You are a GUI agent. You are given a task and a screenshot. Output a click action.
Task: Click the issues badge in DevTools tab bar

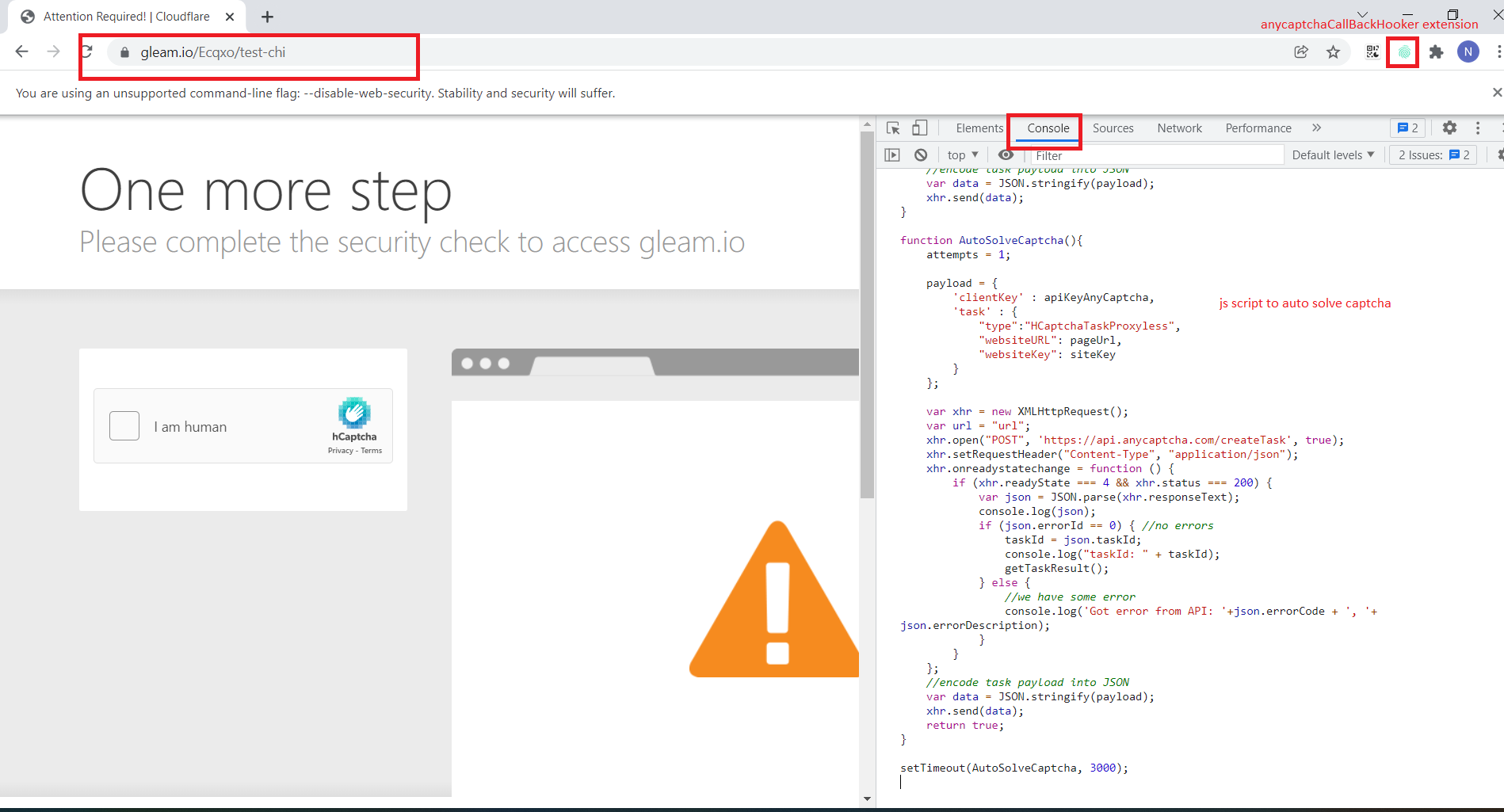point(1408,128)
